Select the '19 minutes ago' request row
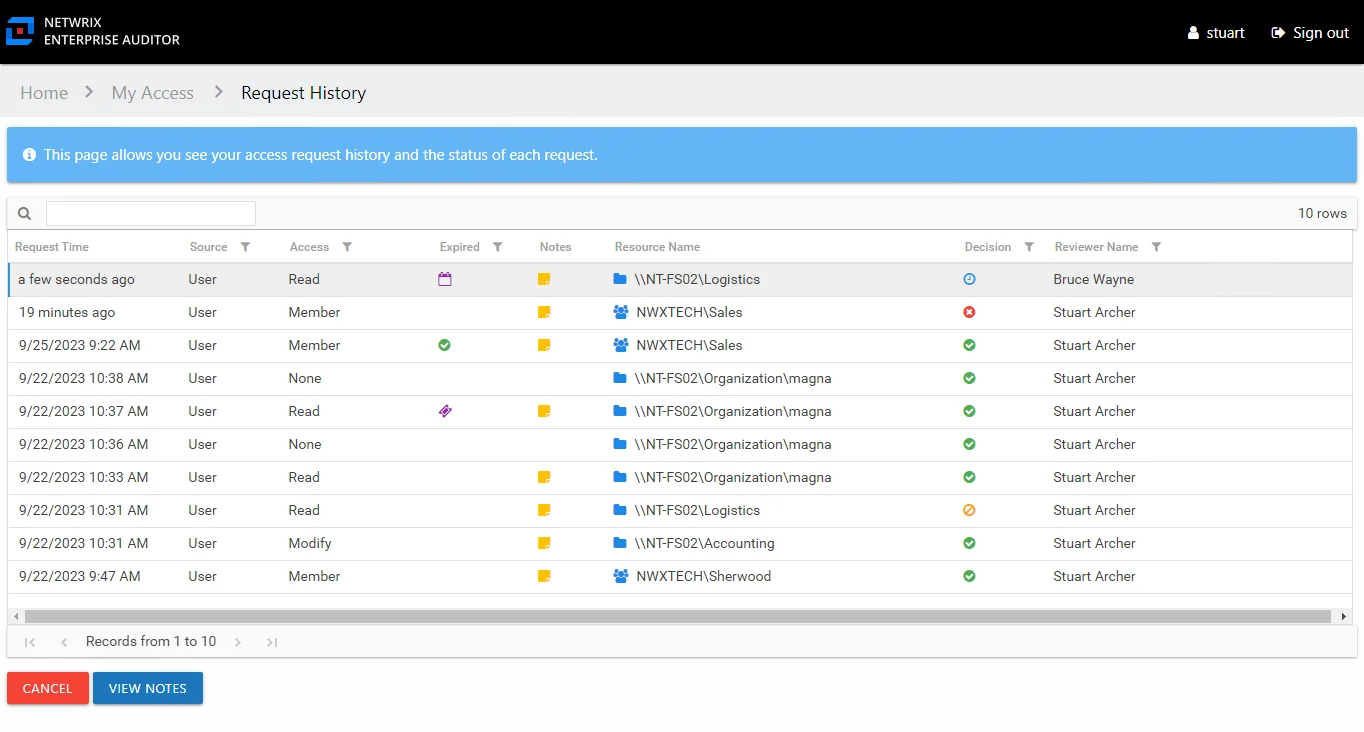The width and height of the screenshot is (1364, 732). pos(680,313)
